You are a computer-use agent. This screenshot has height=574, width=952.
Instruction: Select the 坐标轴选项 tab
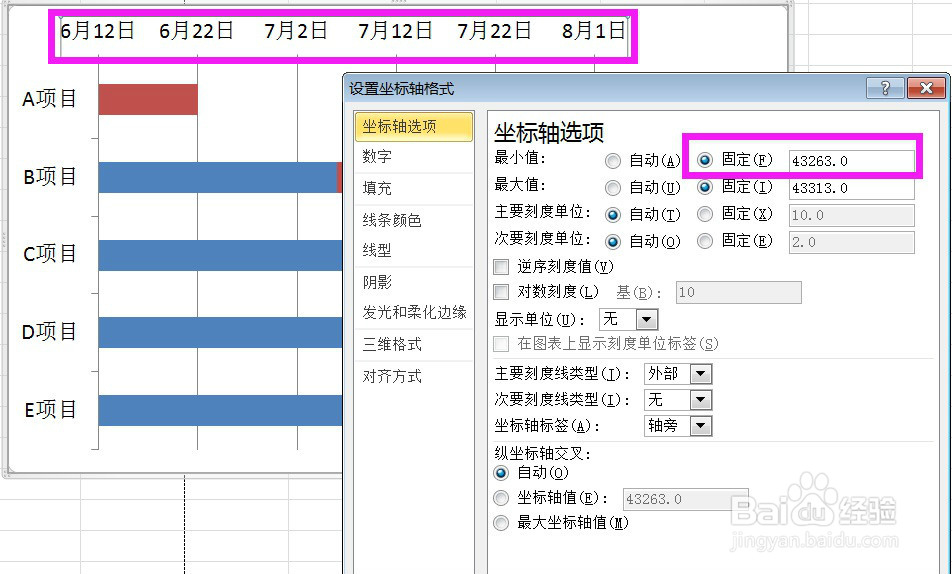(413, 126)
